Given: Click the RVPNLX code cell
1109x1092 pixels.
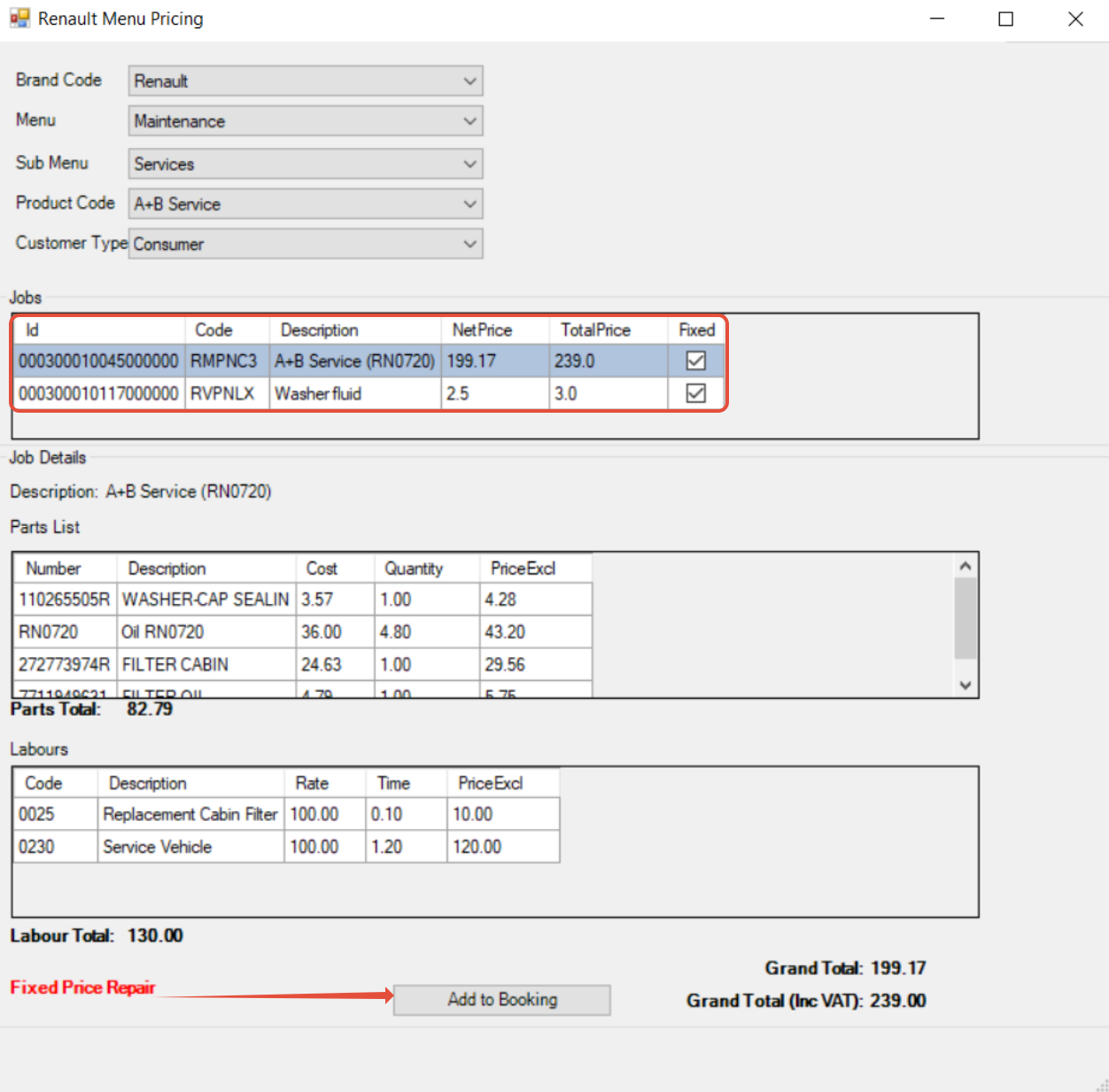Looking at the screenshot, I should (x=227, y=393).
